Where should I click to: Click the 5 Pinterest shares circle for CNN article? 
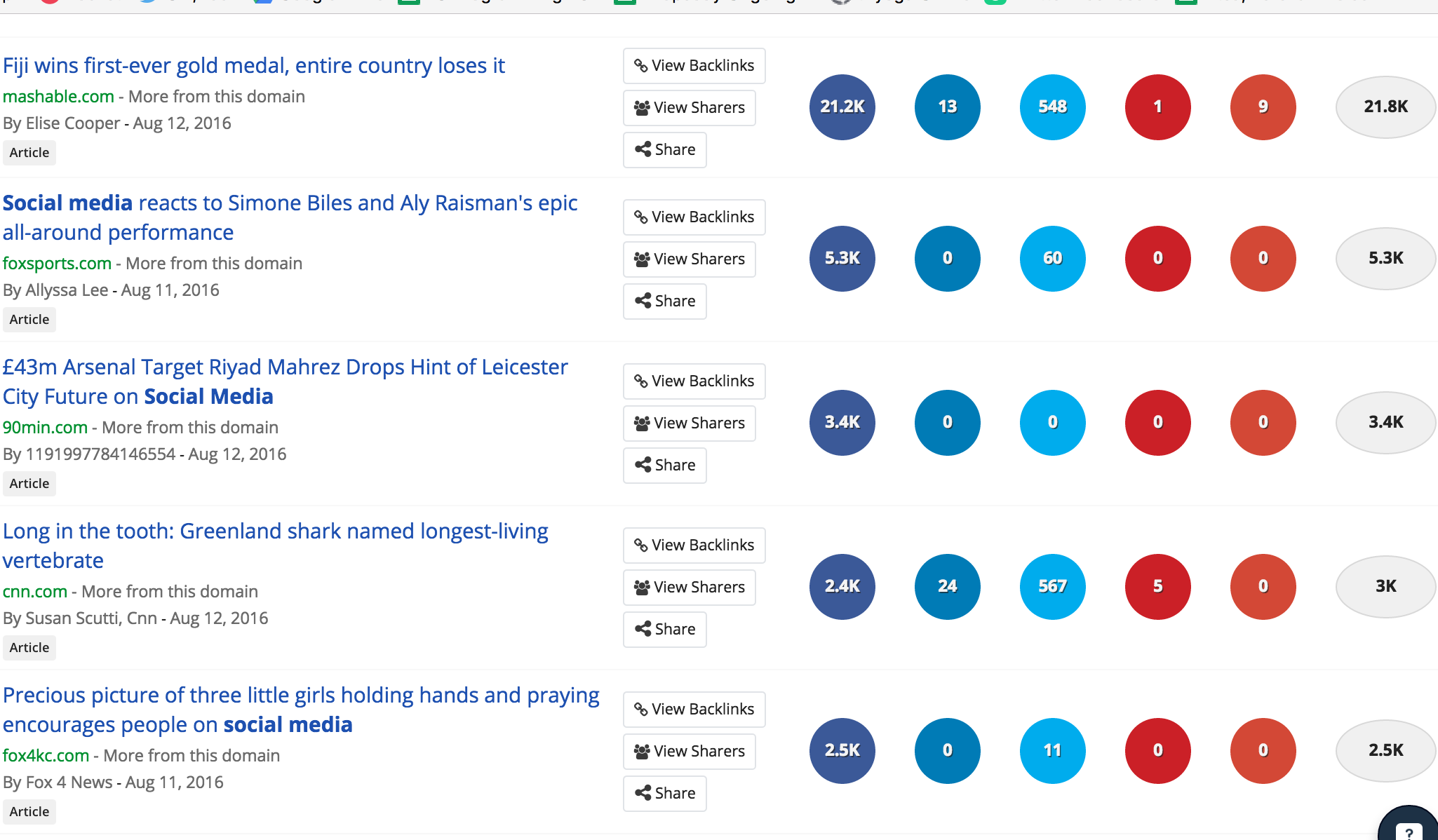pos(1157,586)
